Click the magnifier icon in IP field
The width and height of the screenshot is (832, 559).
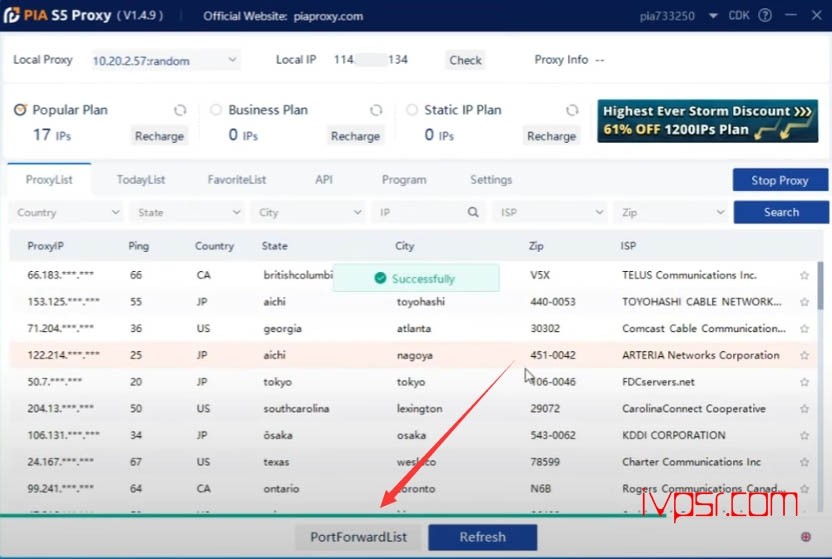pyautogui.click(x=473, y=213)
